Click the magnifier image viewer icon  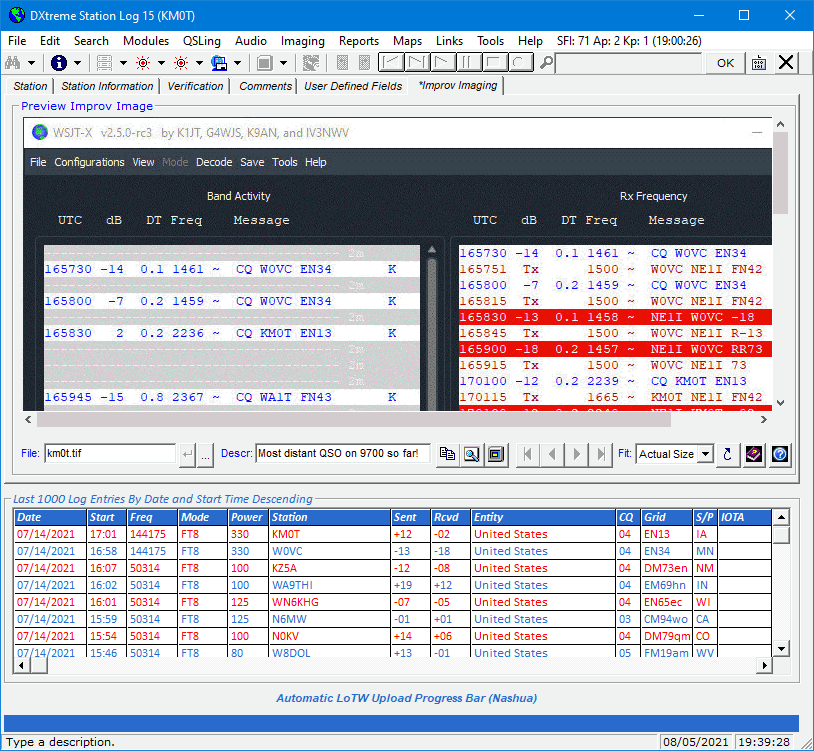[470, 454]
